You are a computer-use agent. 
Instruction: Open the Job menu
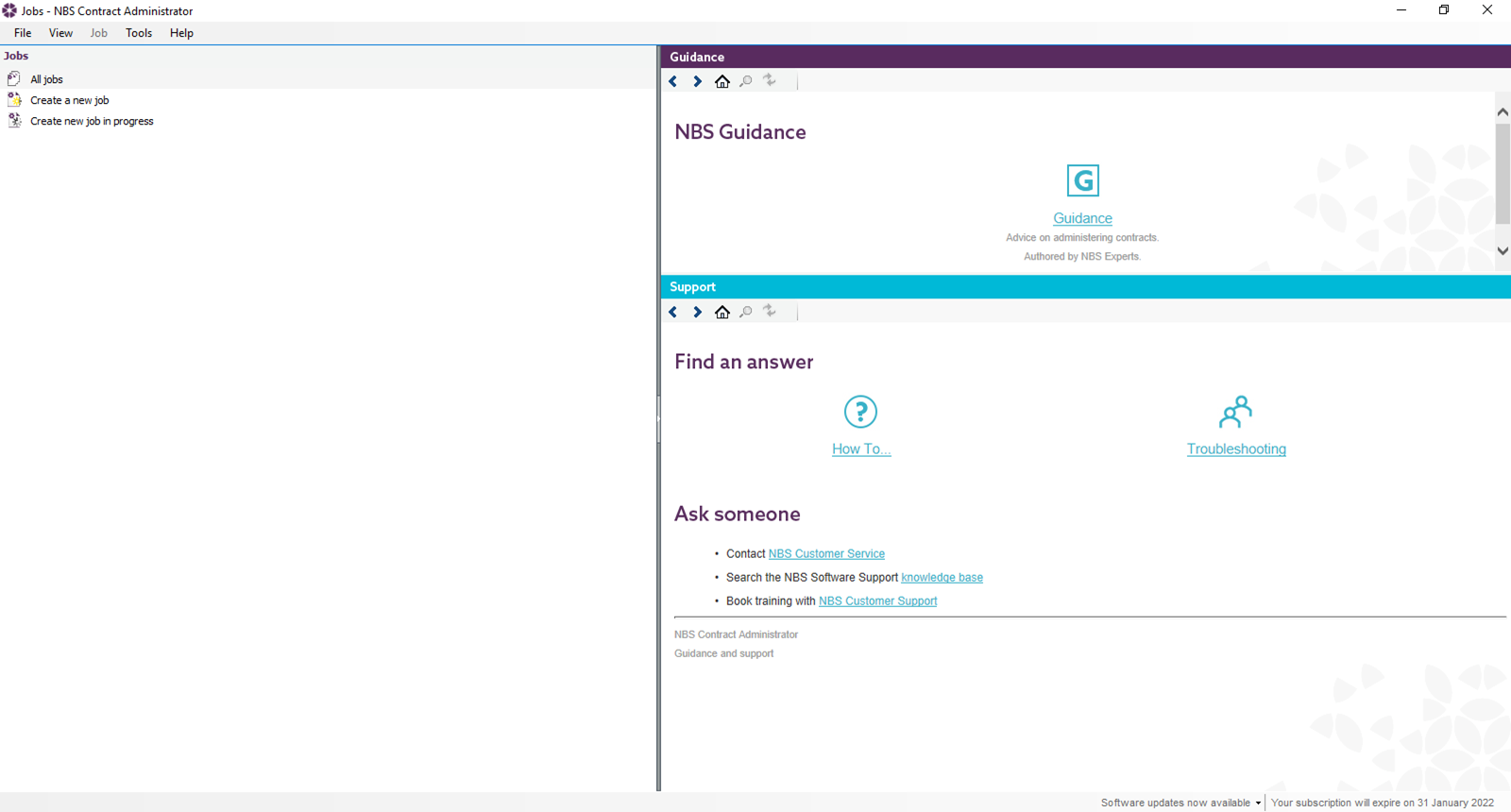click(x=99, y=33)
